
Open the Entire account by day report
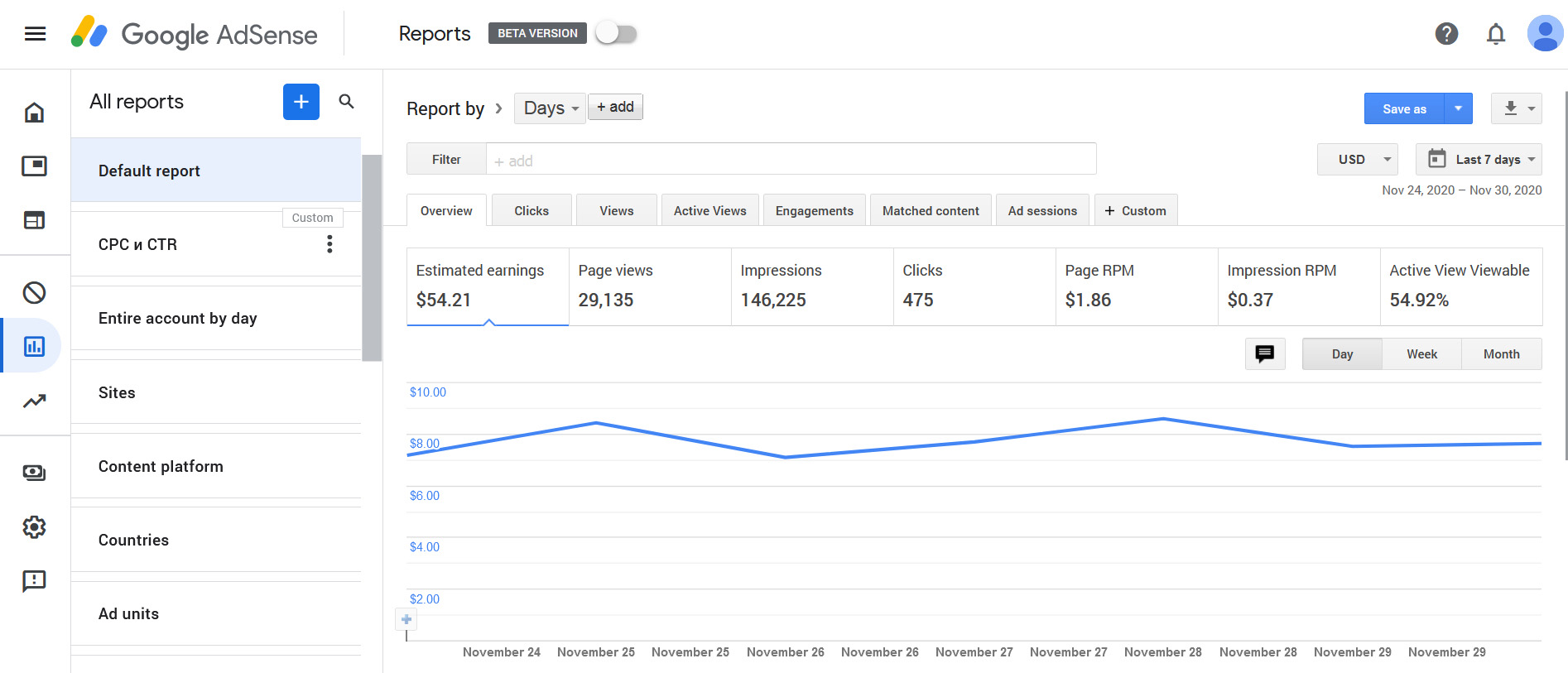(216, 318)
